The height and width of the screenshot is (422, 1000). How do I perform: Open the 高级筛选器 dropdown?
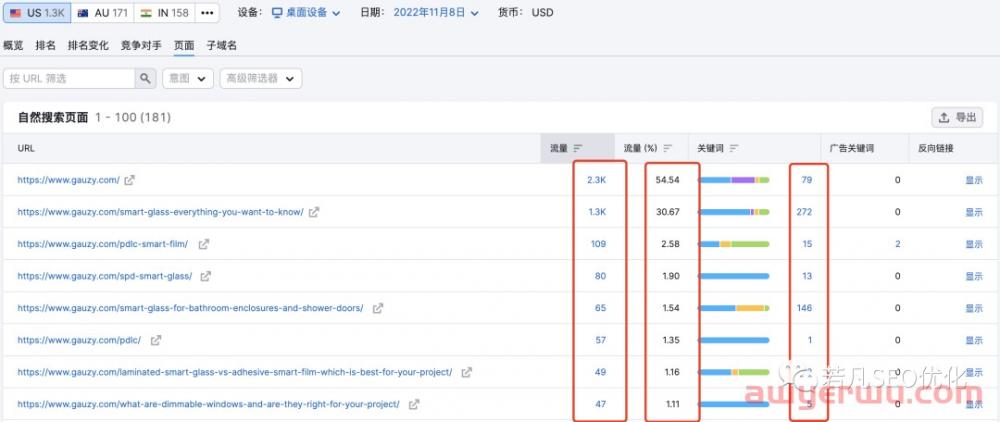coord(261,78)
